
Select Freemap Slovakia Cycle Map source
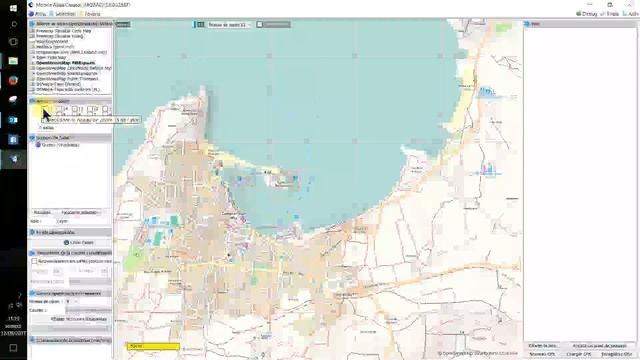(63, 31)
